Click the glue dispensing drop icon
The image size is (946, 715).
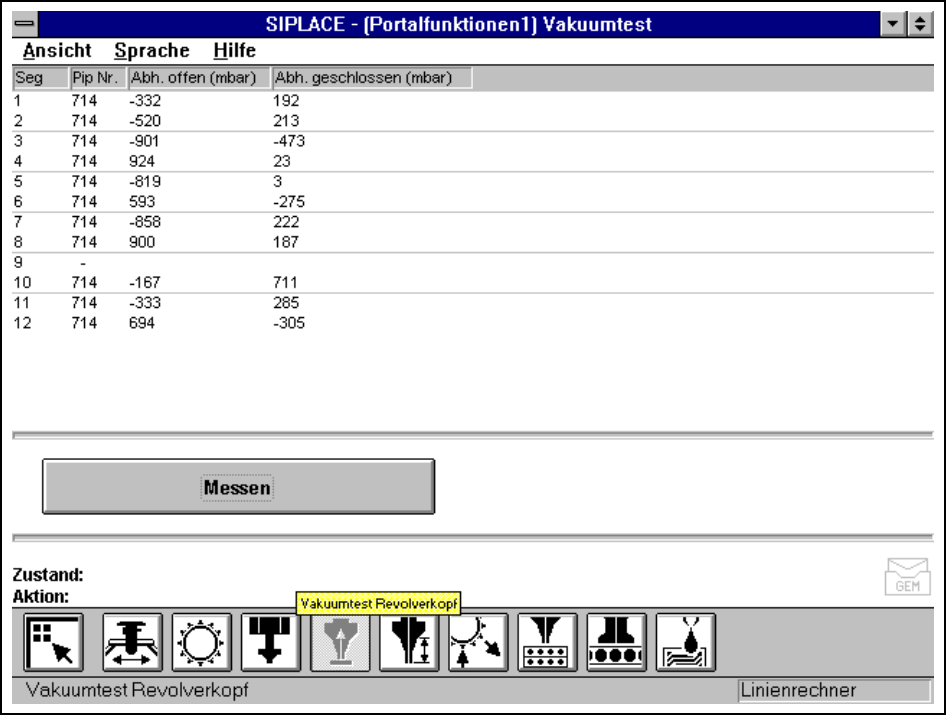click(685, 643)
